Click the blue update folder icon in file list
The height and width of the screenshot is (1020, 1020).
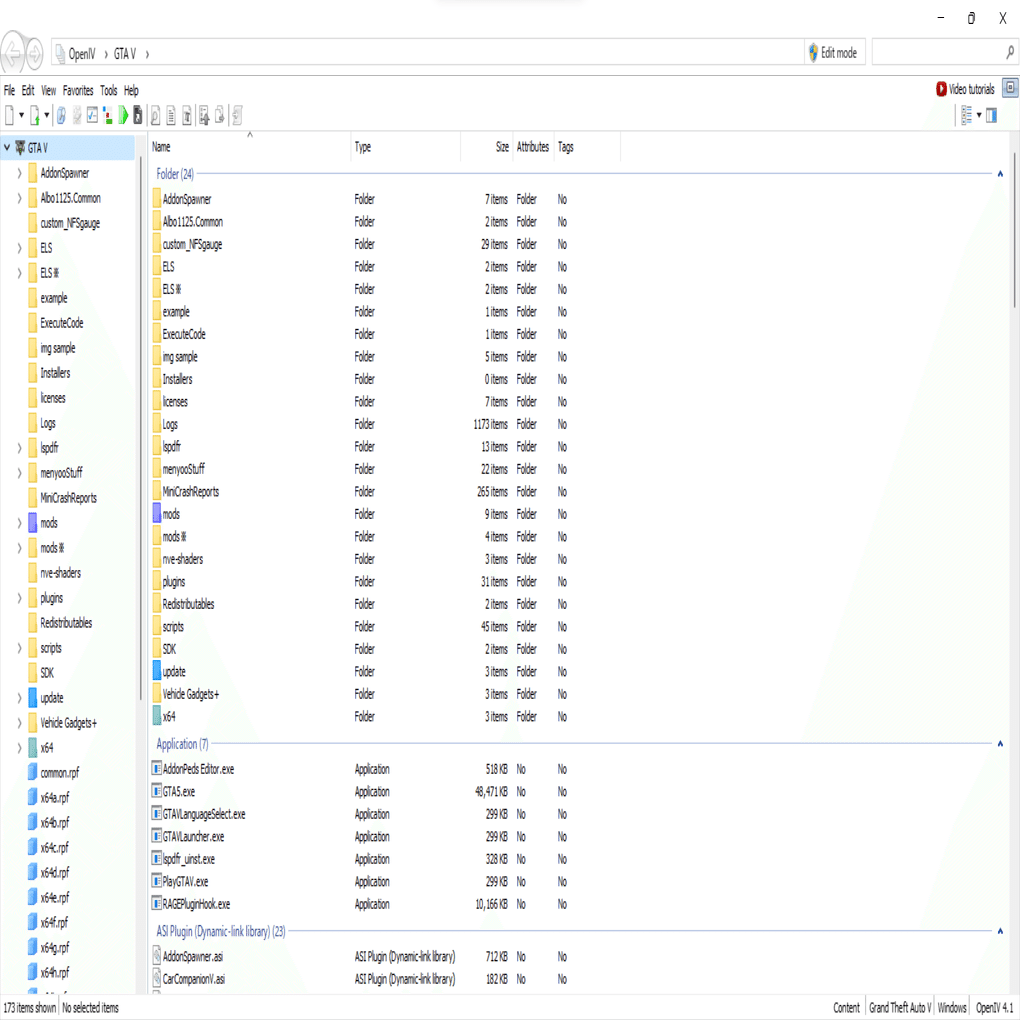point(157,671)
